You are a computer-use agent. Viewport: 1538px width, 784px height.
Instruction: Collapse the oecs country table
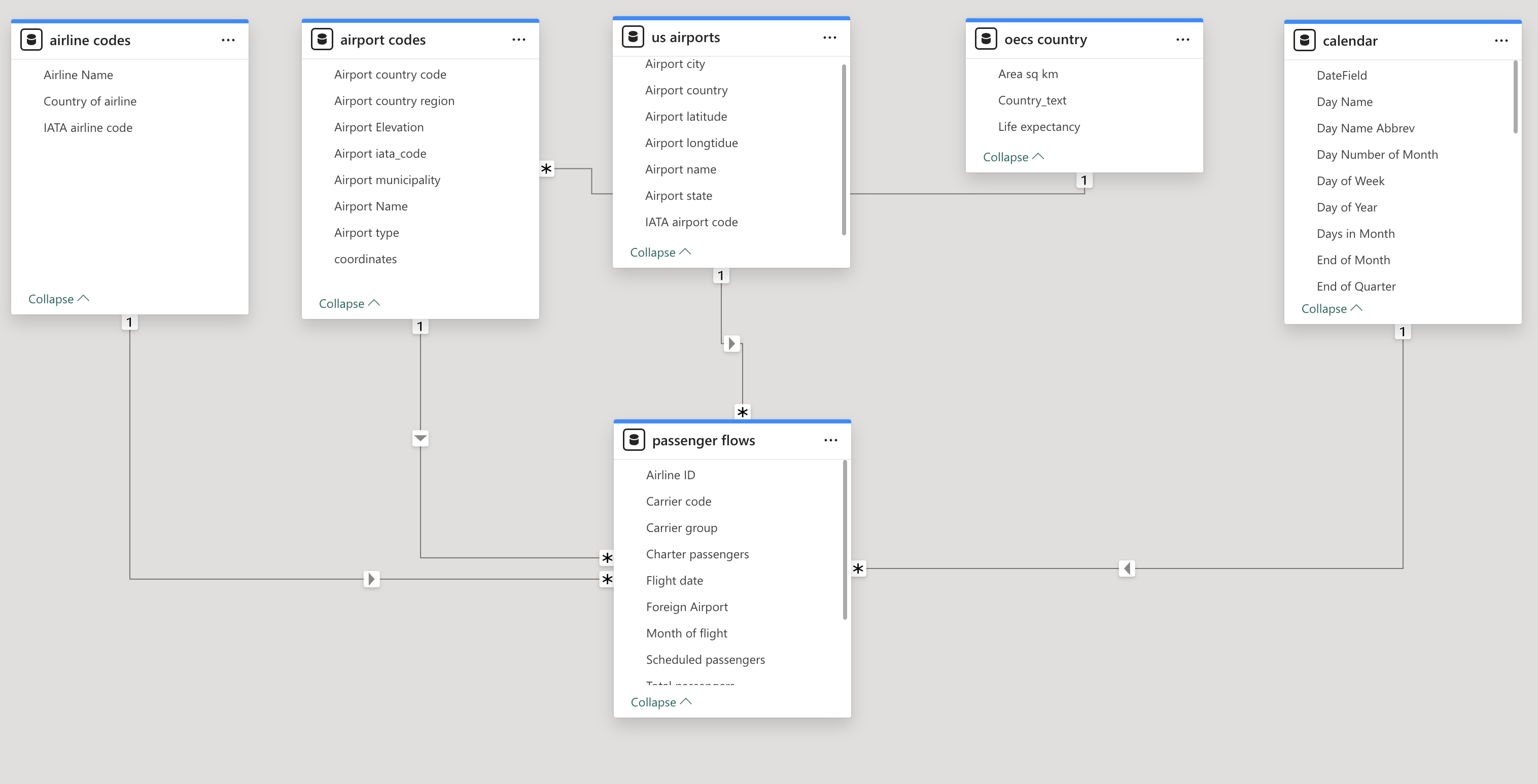pyautogui.click(x=1012, y=156)
